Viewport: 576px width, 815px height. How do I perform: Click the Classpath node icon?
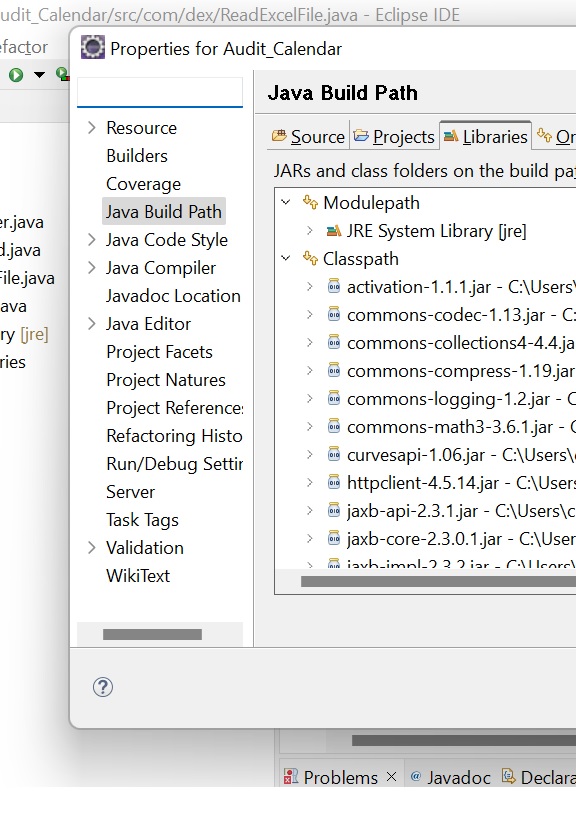(310, 258)
